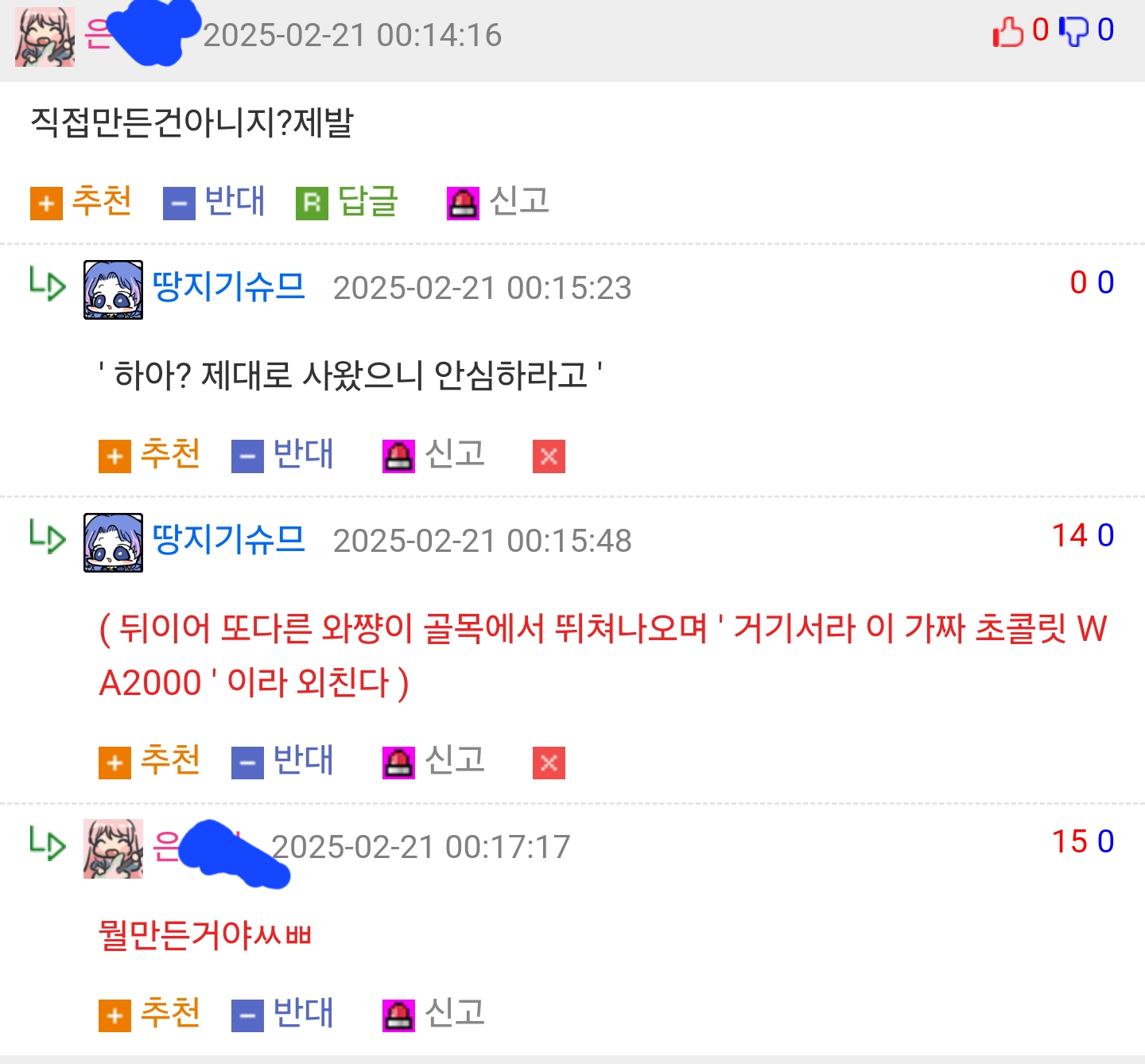Click thumbs-down icon on top comment
This screenshot has height=1064, width=1145.
click(1074, 32)
